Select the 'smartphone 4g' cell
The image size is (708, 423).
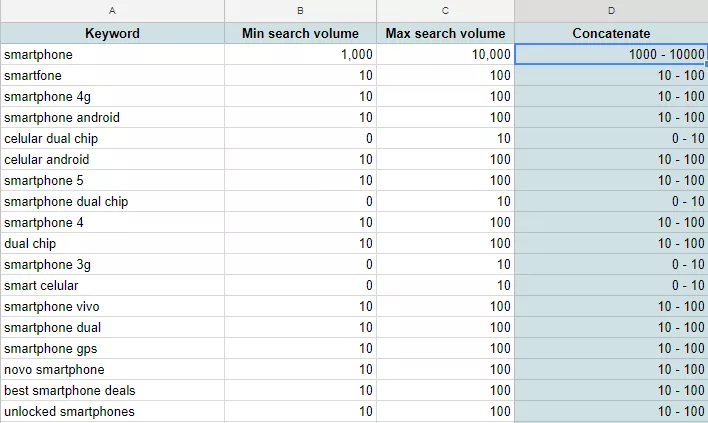pos(112,97)
